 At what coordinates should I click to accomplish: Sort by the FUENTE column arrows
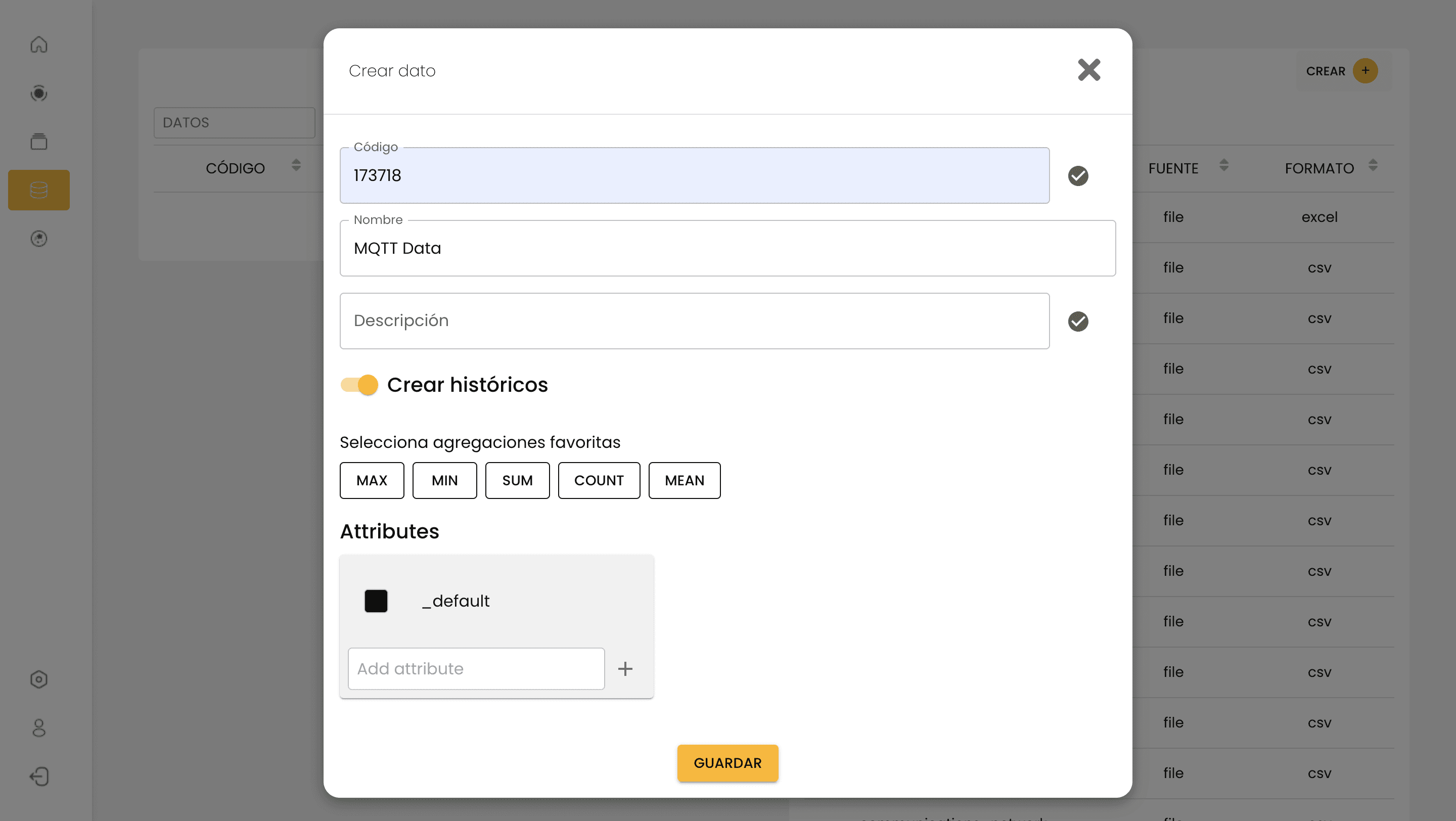[1223, 165]
